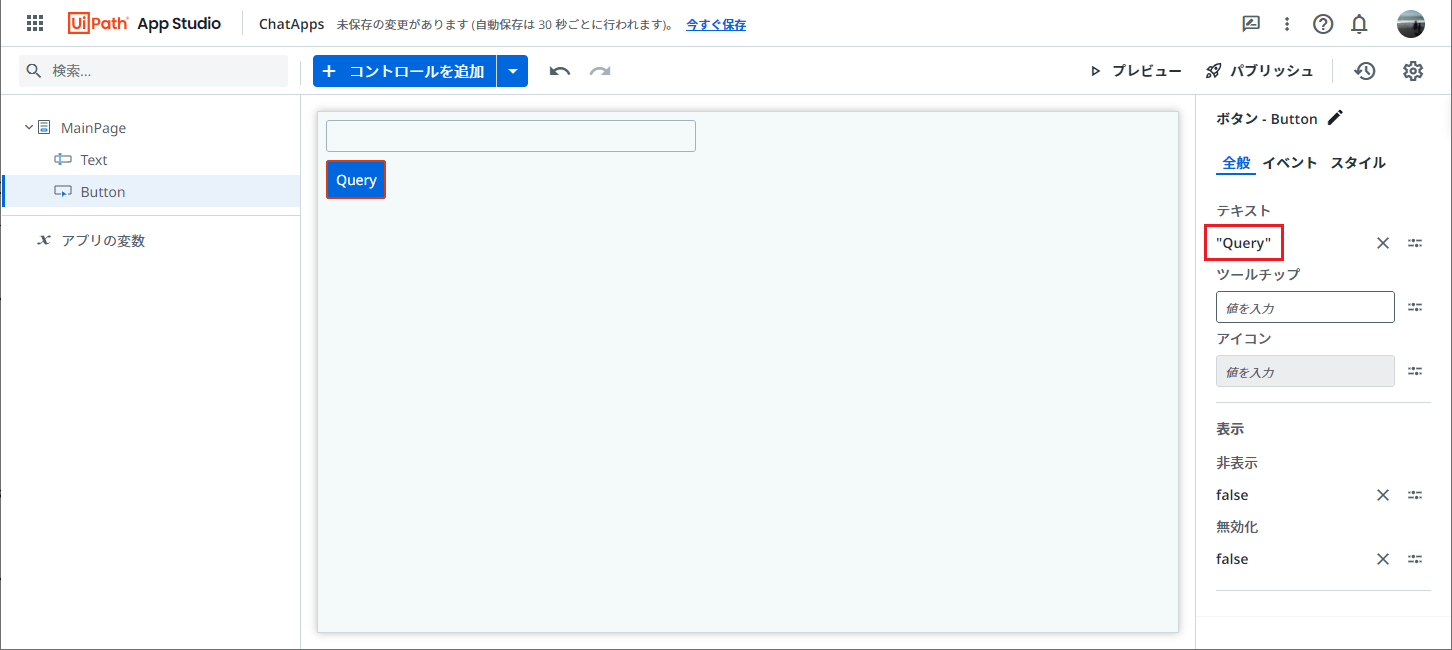Open expression editor for 非表示 property
Image resolution: width=1452 pixels, height=650 pixels.
pyautogui.click(x=1415, y=495)
